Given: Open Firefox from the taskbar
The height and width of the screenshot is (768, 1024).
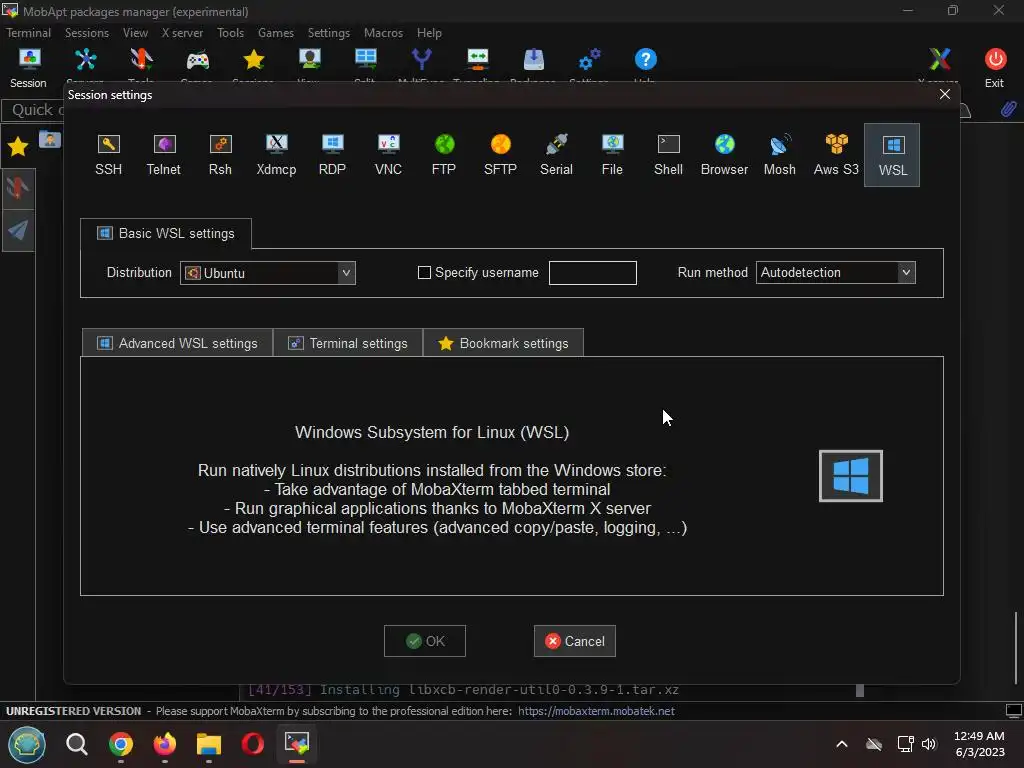Looking at the screenshot, I should (x=165, y=743).
